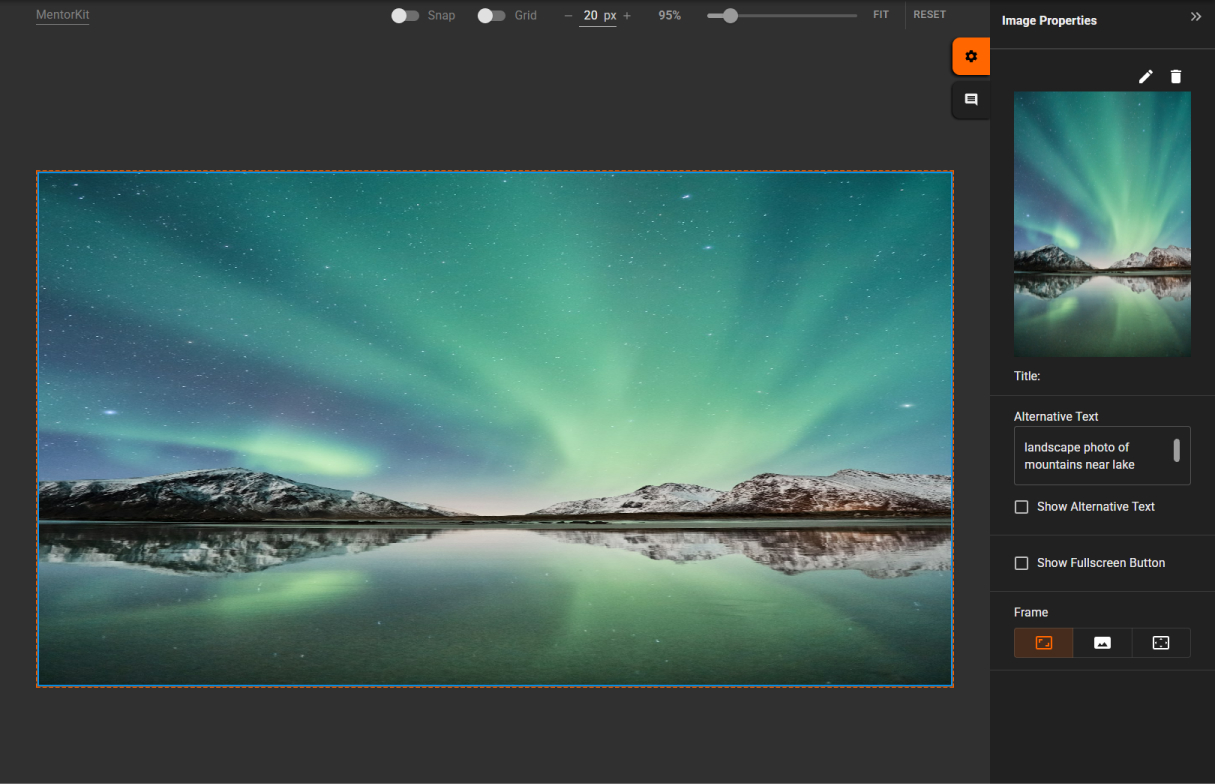The height and width of the screenshot is (784, 1215).
Task: Increase grid size with plus button
Action: coord(627,15)
